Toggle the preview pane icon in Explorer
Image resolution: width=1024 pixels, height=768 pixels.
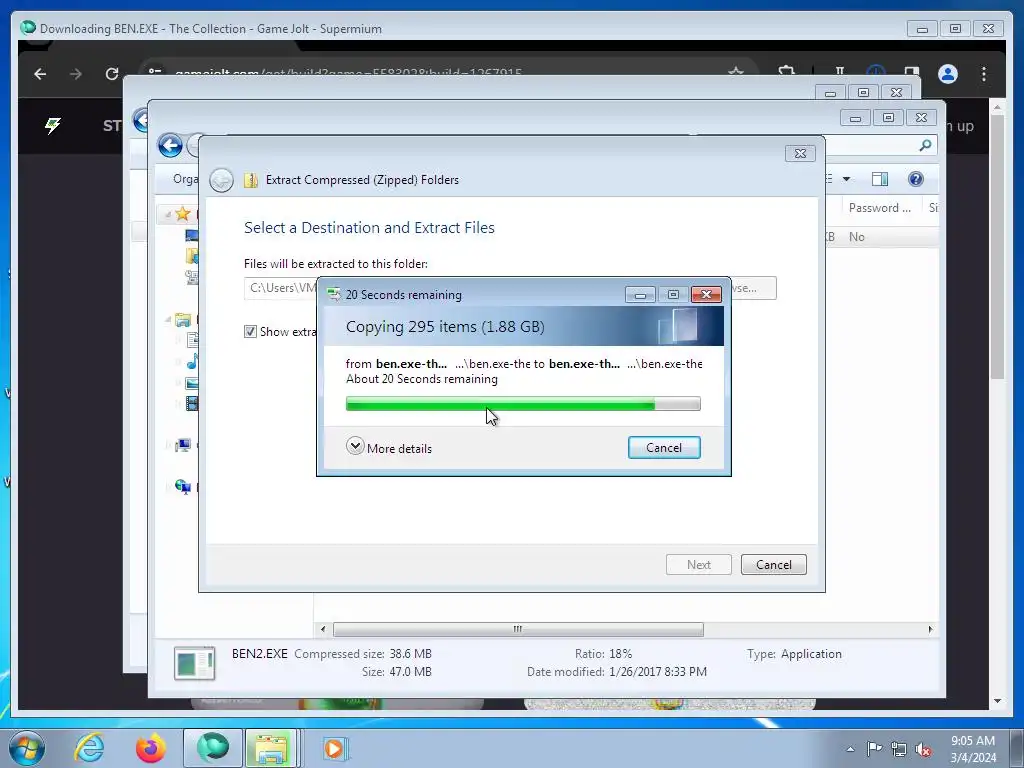click(880, 179)
